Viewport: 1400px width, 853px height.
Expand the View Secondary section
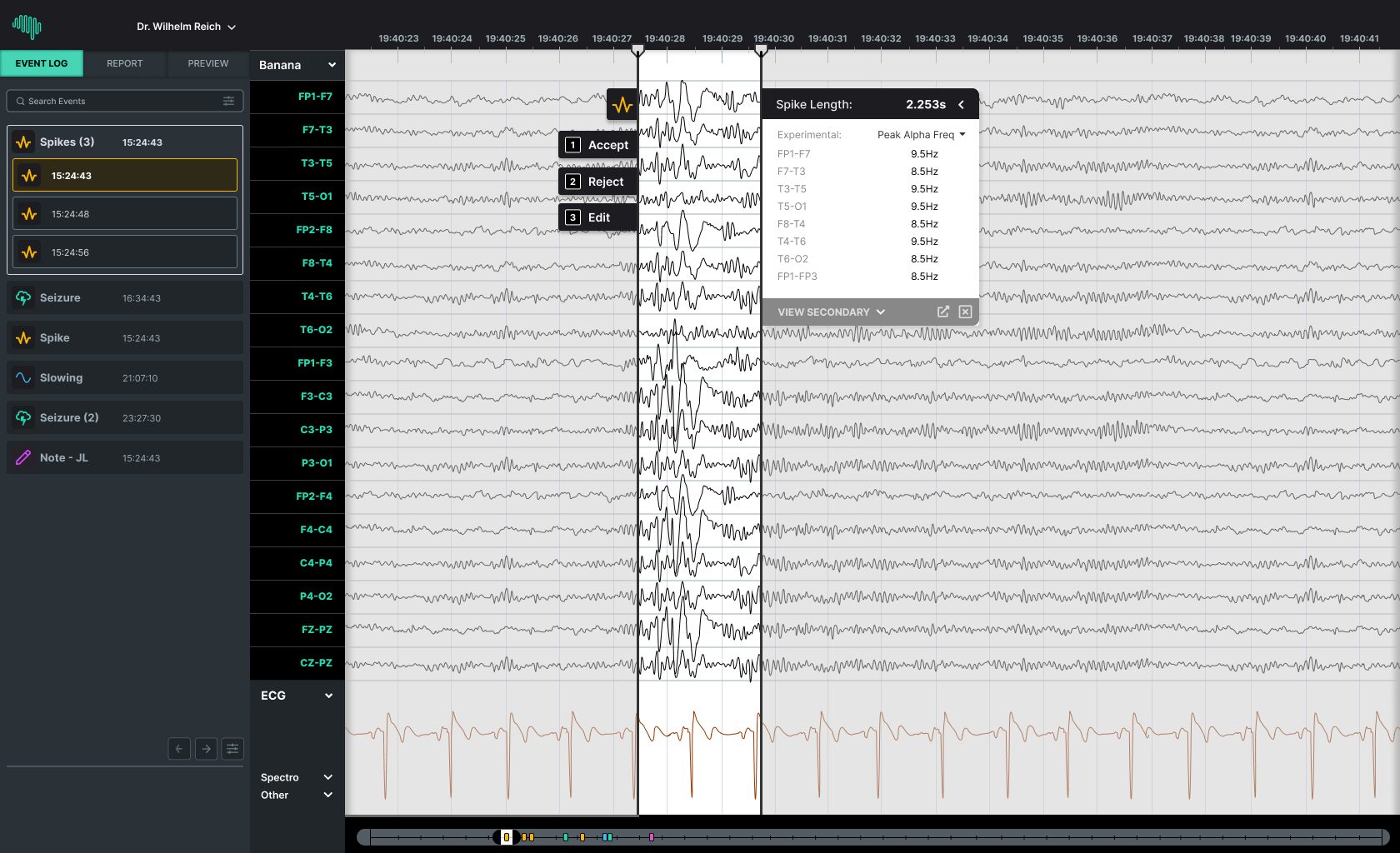831,312
